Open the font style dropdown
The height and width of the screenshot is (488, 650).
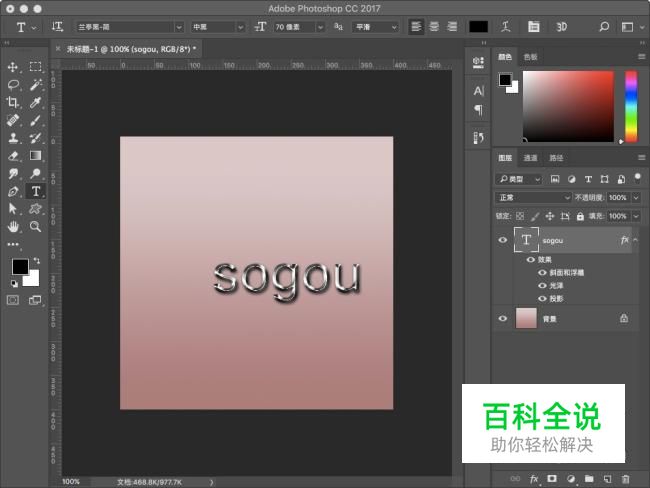(x=240, y=27)
